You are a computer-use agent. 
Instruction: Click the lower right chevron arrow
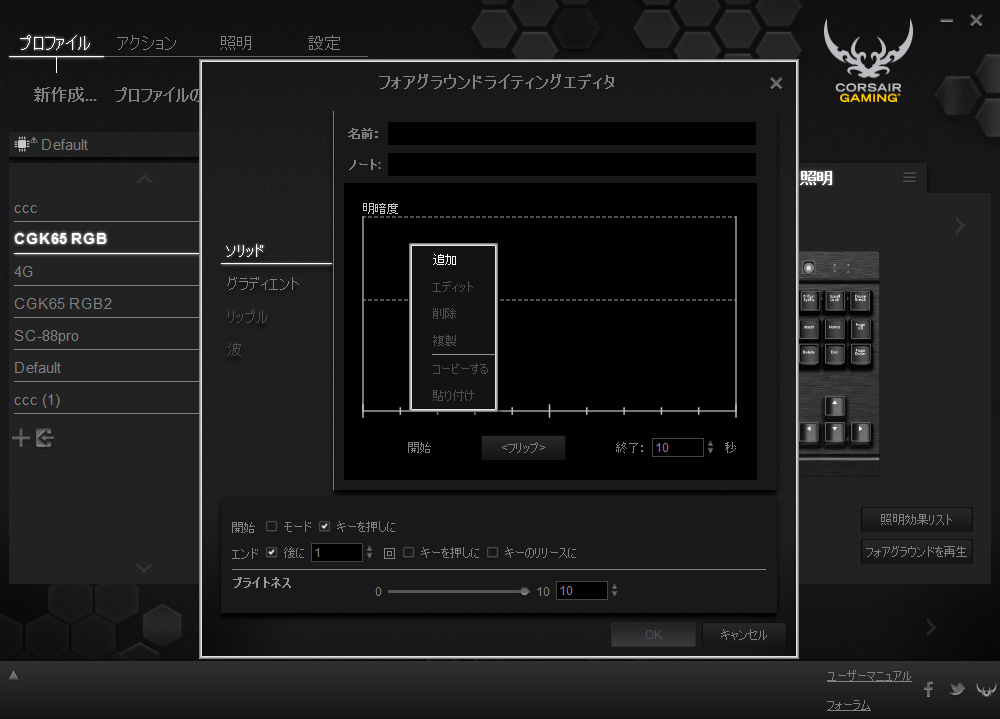931,628
